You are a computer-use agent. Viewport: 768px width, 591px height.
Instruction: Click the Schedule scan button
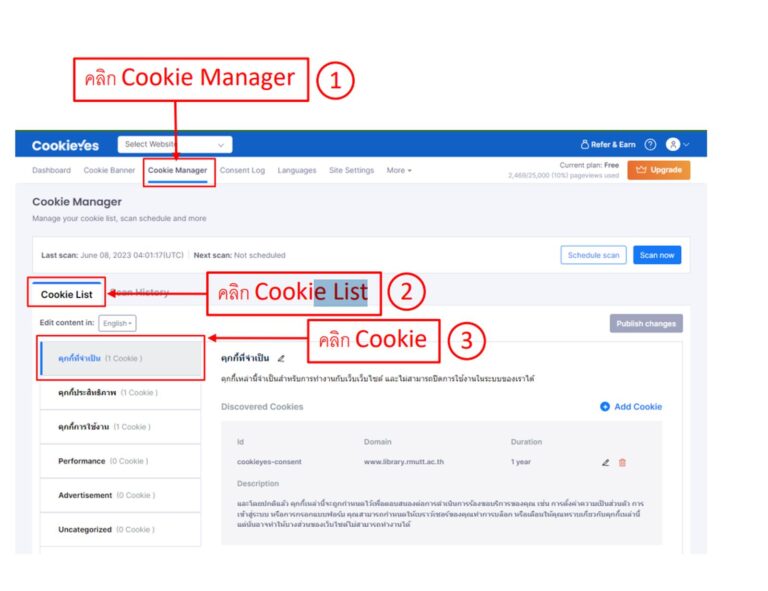[x=593, y=255]
